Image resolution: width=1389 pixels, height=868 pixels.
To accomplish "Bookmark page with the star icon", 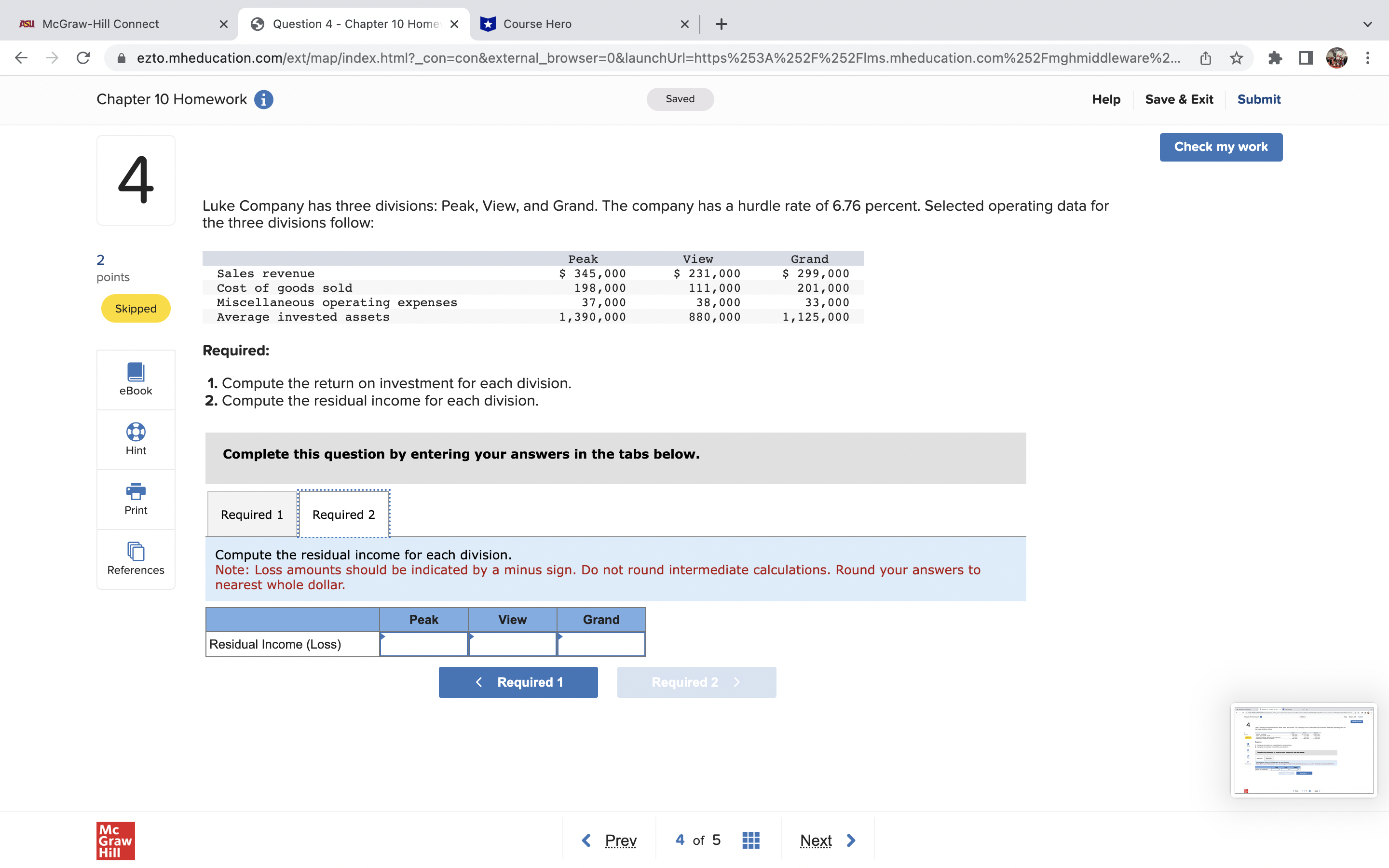I will [1236, 58].
